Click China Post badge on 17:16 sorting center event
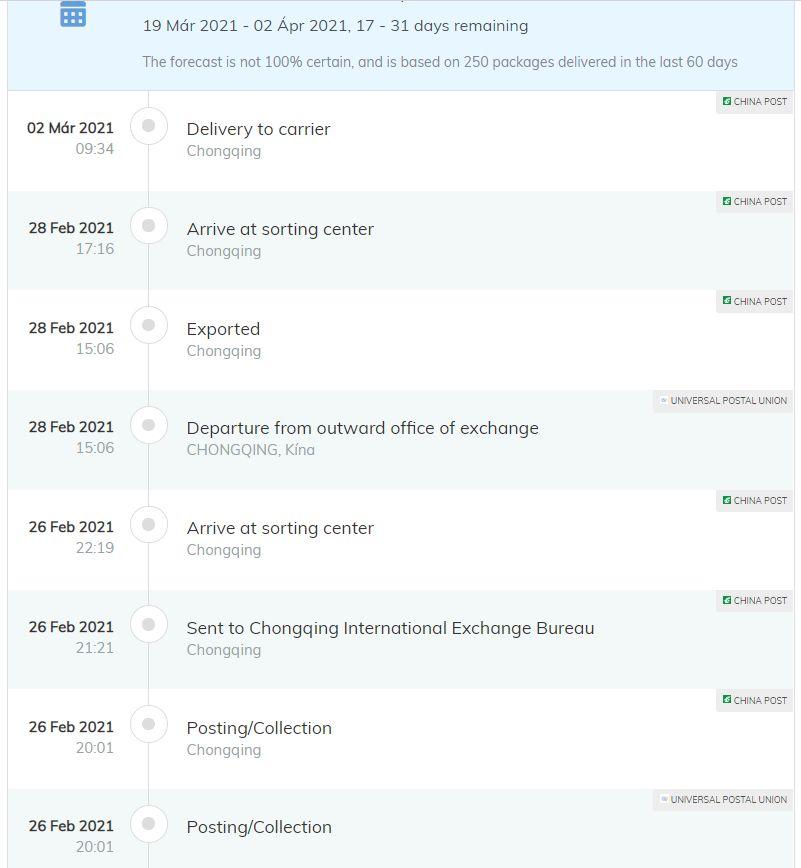 (x=754, y=202)
